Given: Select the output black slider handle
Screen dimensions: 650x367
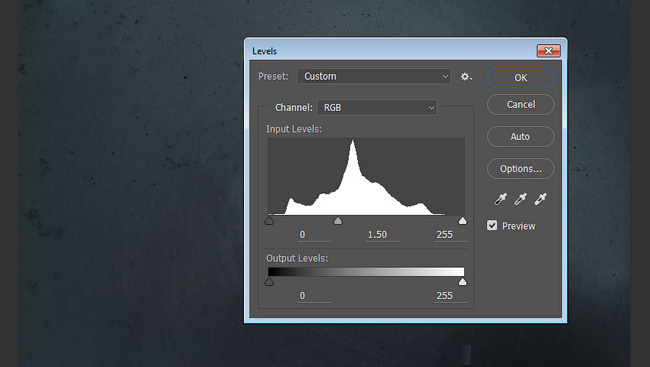Looking at the screenshot, I should point(269,282).
